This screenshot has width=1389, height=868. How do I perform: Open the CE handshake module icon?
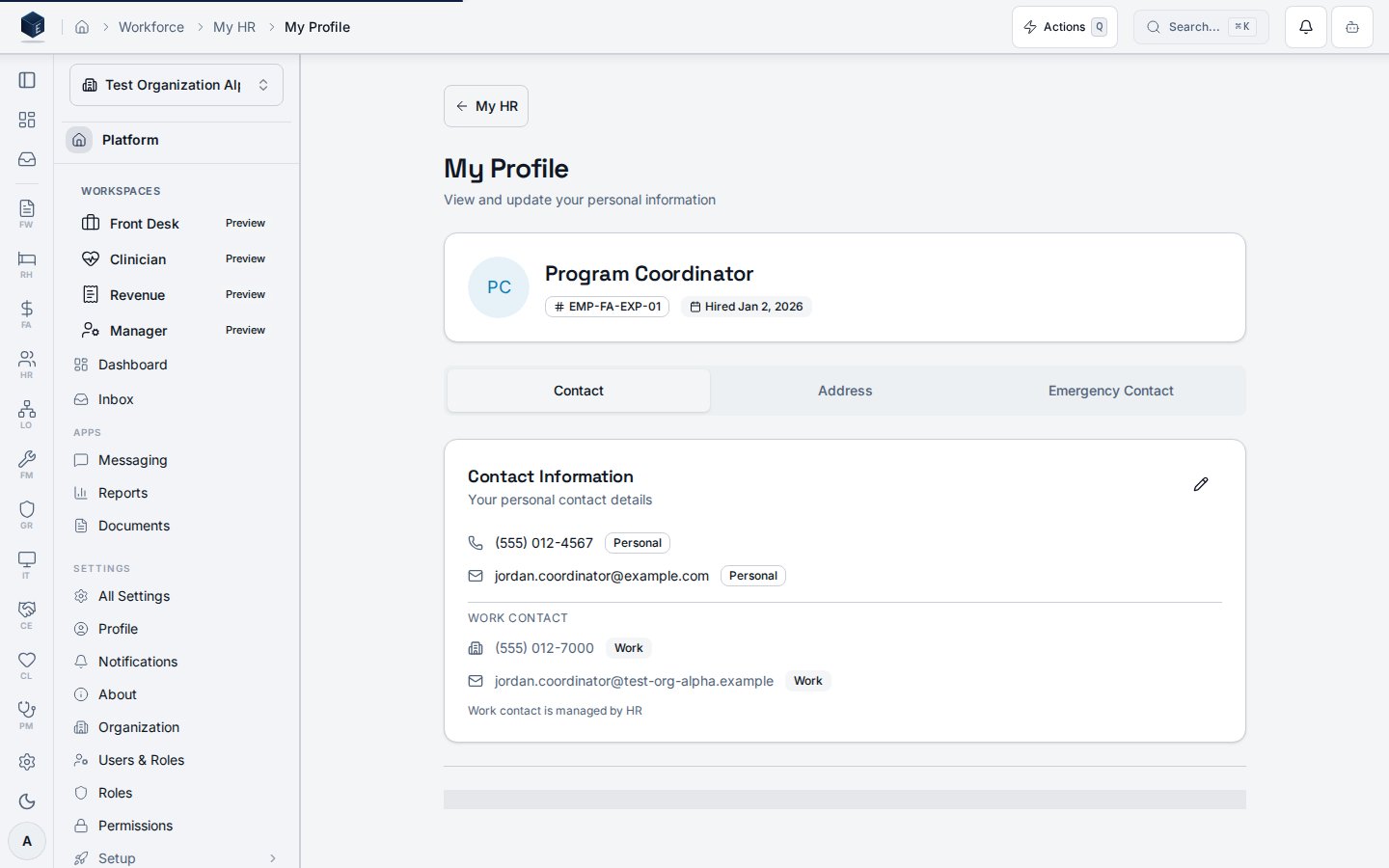click(x=27, y=614)
